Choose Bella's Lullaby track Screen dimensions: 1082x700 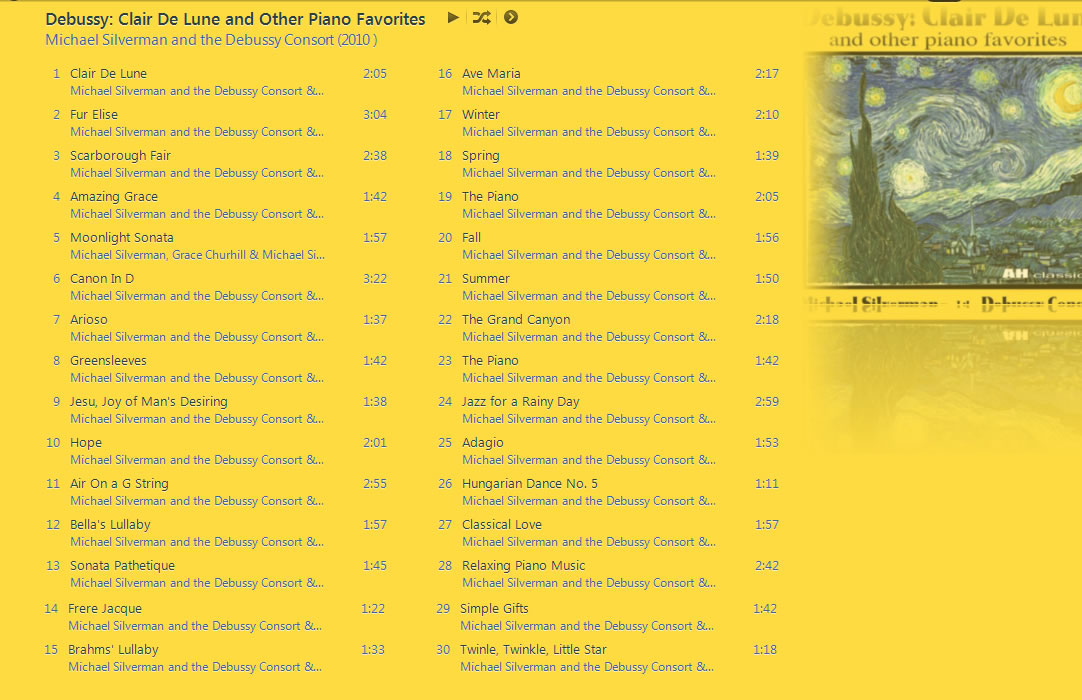pos(110,525)
